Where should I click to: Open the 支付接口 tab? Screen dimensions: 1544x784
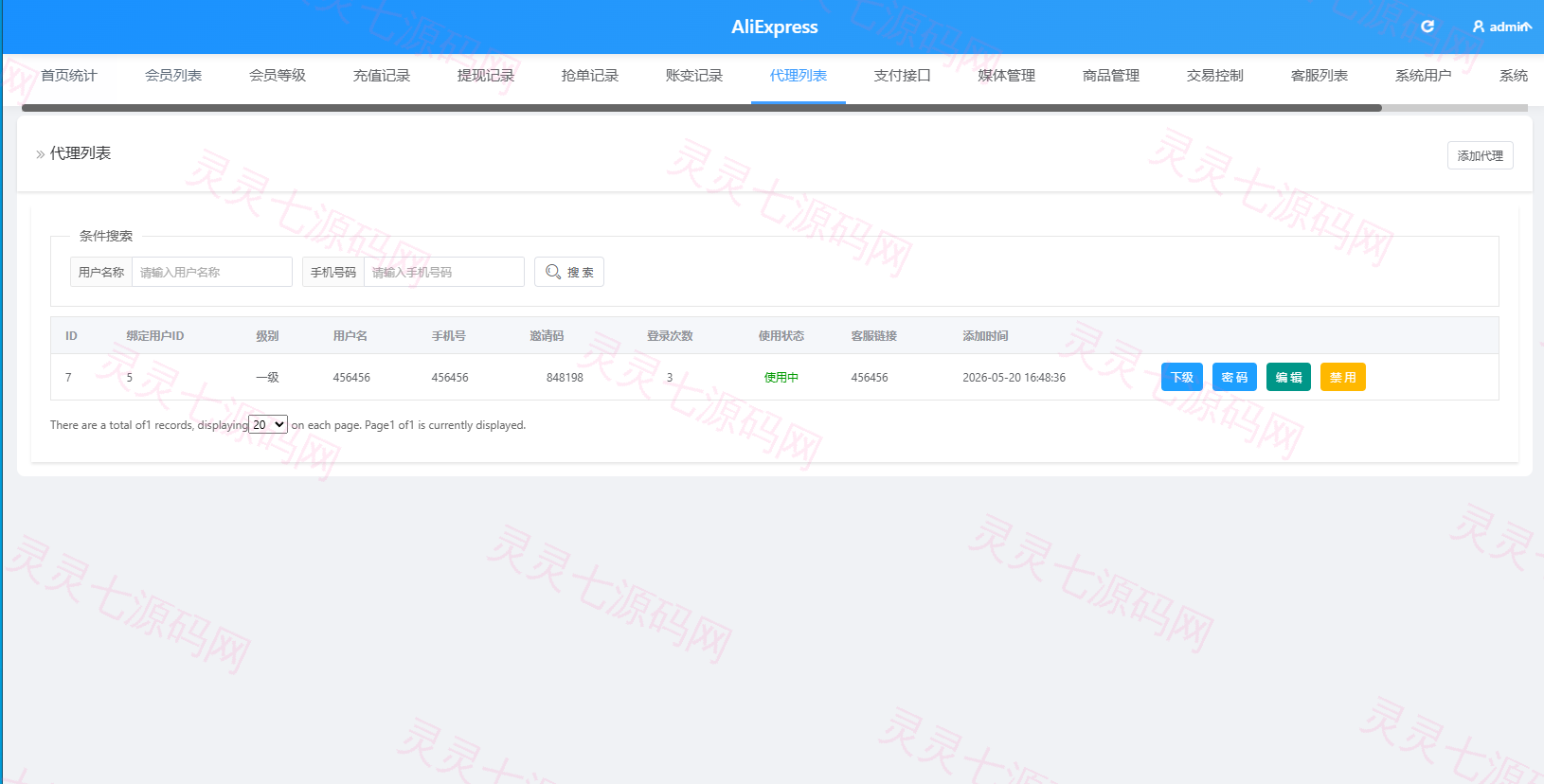click(903, 76)
